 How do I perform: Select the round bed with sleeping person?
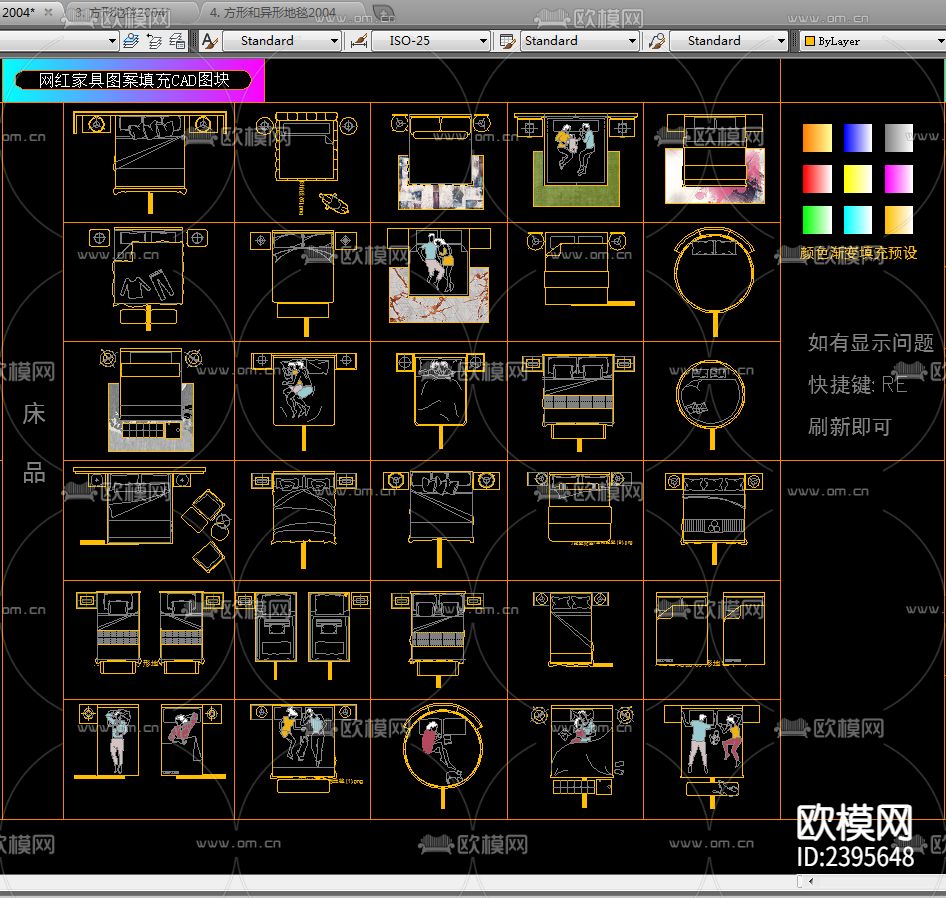click(x=442, y=756)
